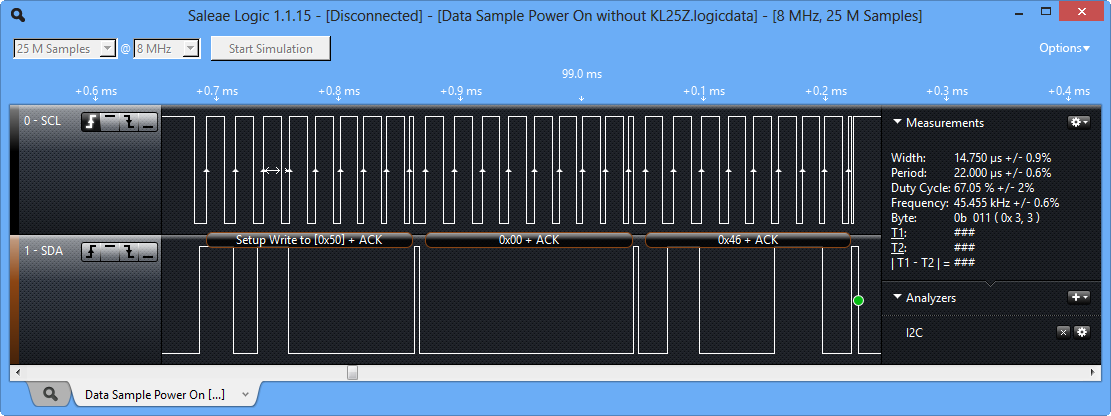Select the Data Sample Power On tab
Image resolution: width=1111 pixels, height=416 pixels.
pos(155,395)
